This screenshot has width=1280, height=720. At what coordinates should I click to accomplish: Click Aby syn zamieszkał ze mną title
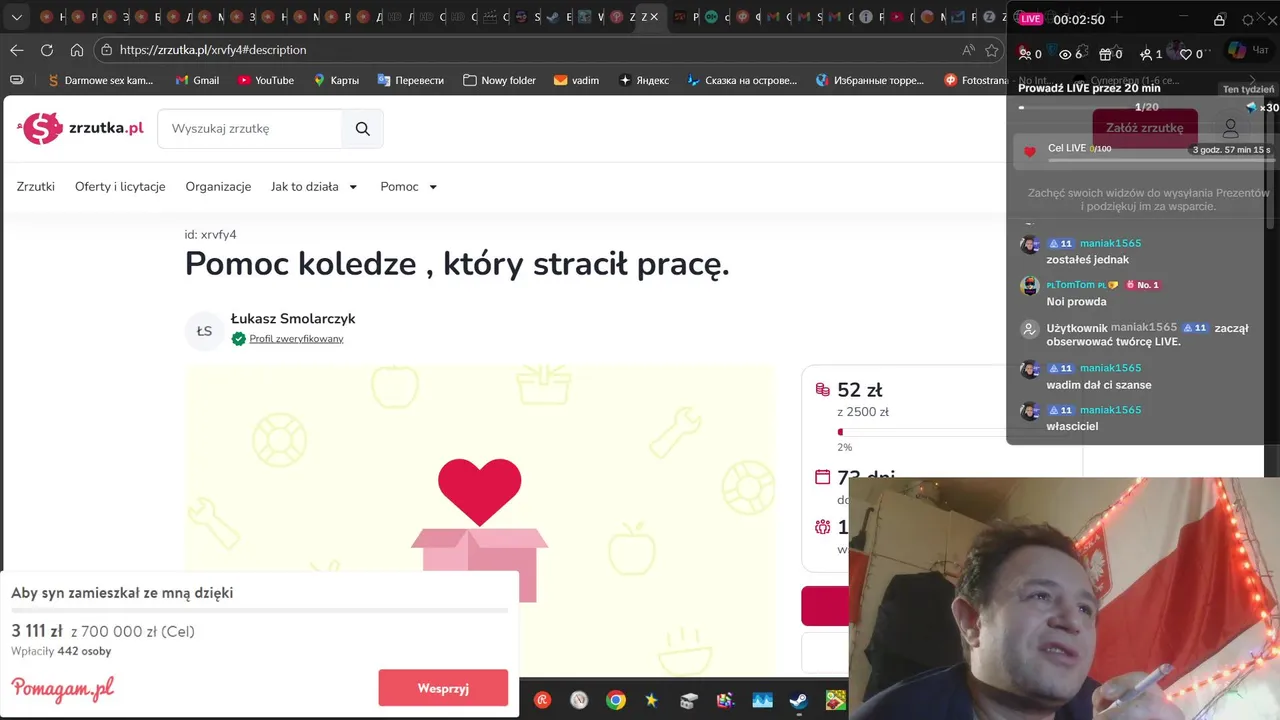pyautogui.click(x=122, y=593)
